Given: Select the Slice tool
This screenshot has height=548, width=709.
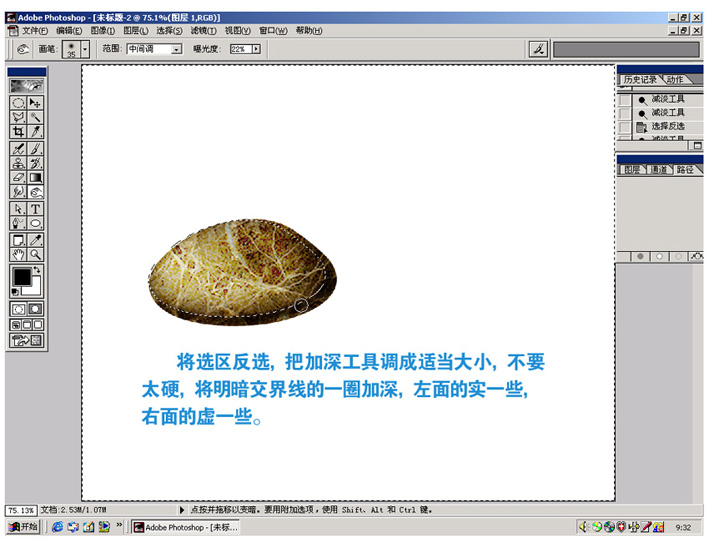Looking at the screenshot, I should [35, 132].
